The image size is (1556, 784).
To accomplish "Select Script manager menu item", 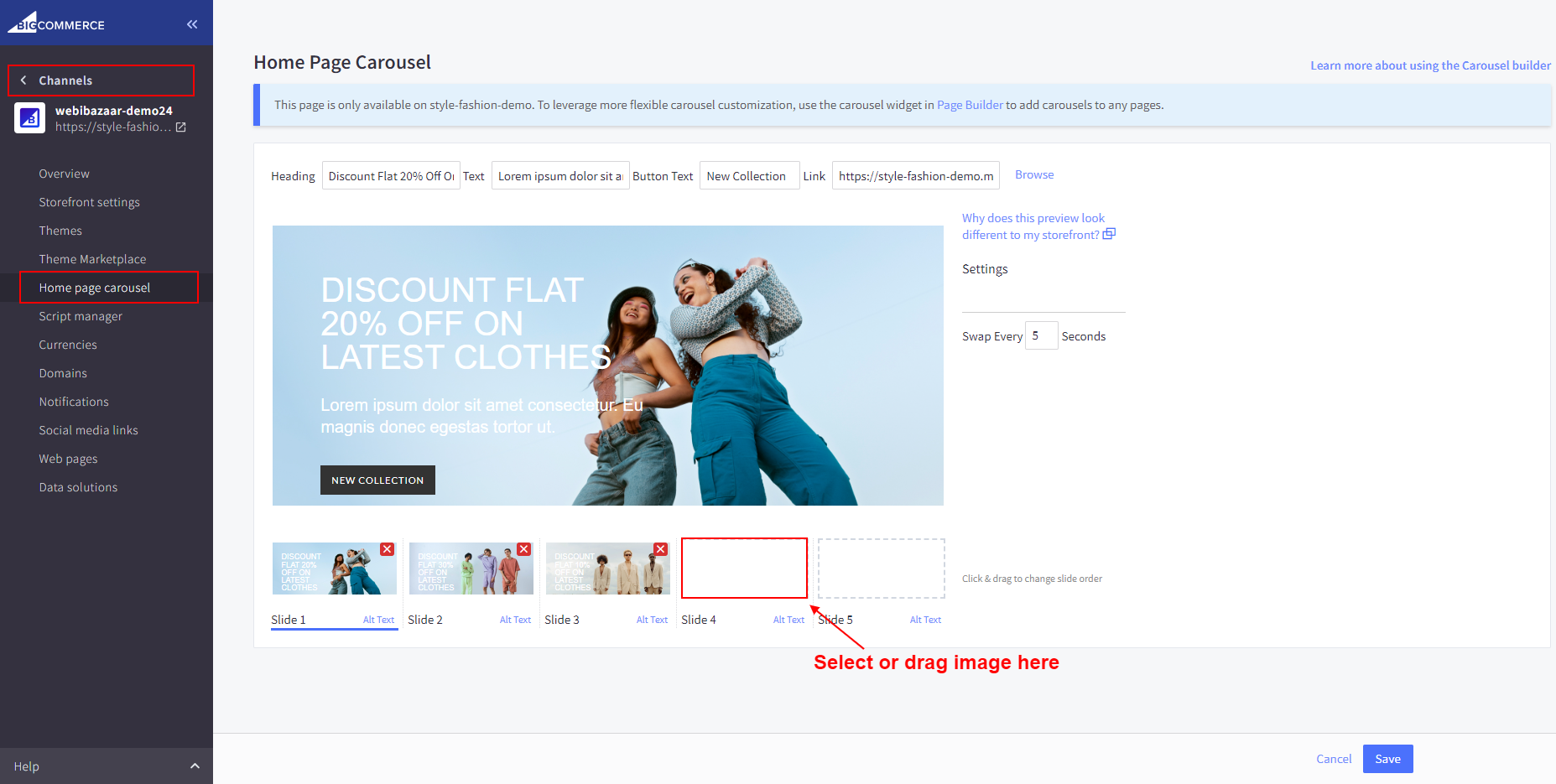I will click(x=81, y=316).
